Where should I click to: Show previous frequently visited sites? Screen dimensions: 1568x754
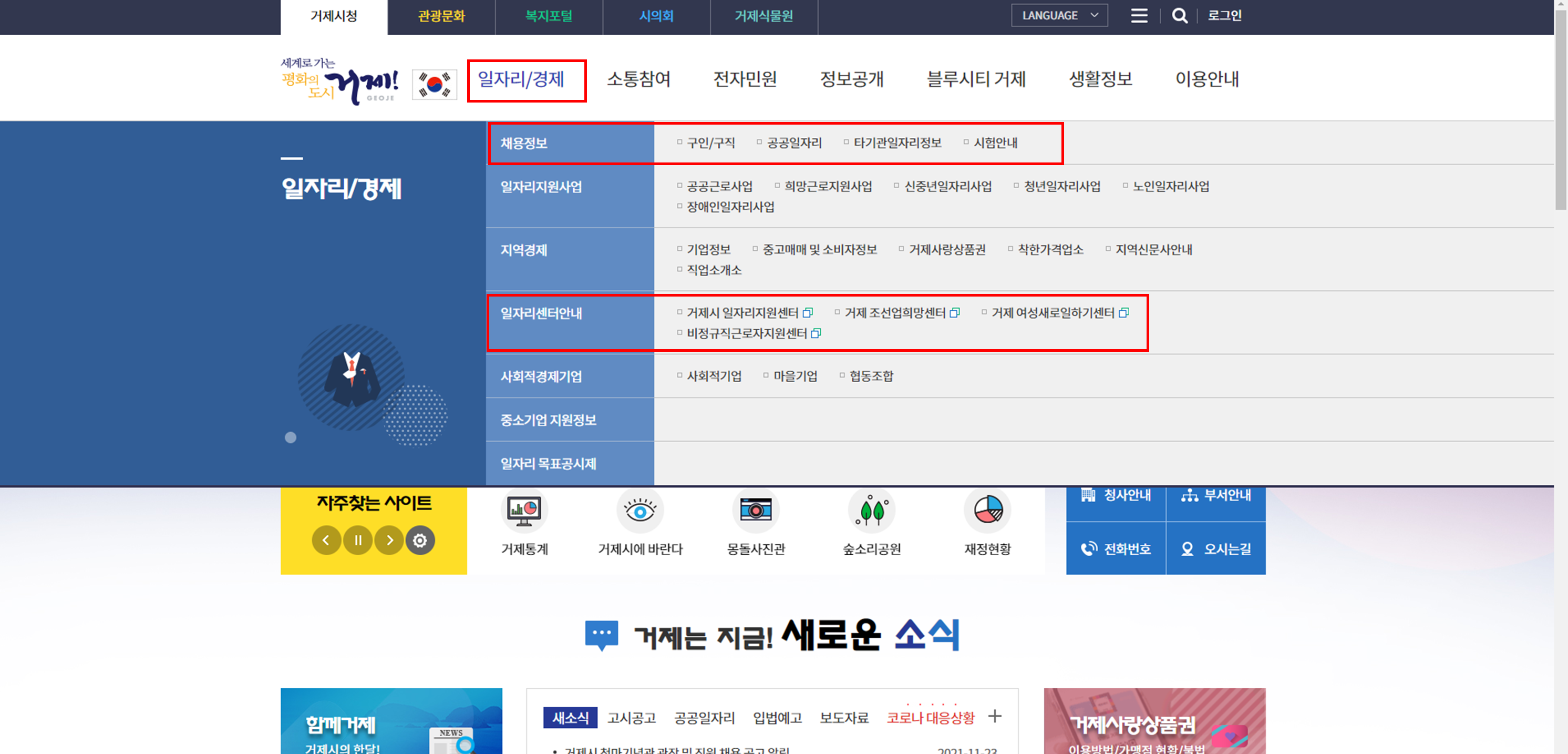(326, 540)
